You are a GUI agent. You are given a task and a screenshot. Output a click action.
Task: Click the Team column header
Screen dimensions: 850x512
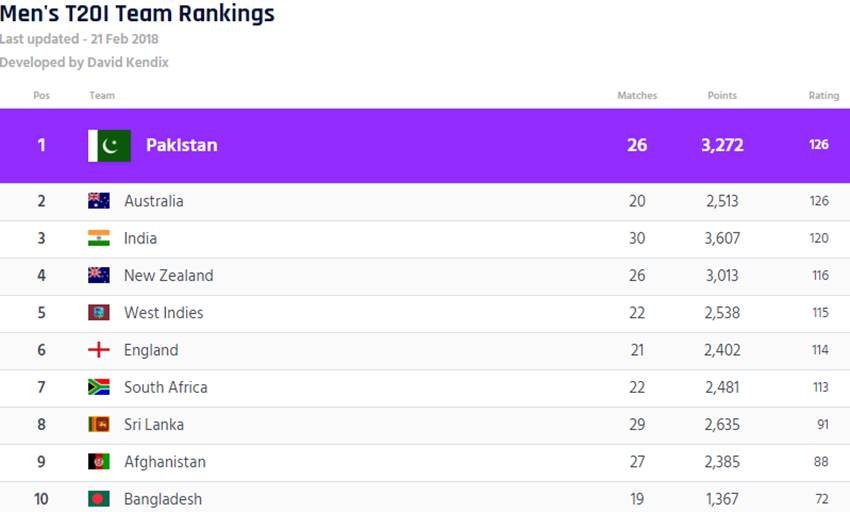point(102,95)
